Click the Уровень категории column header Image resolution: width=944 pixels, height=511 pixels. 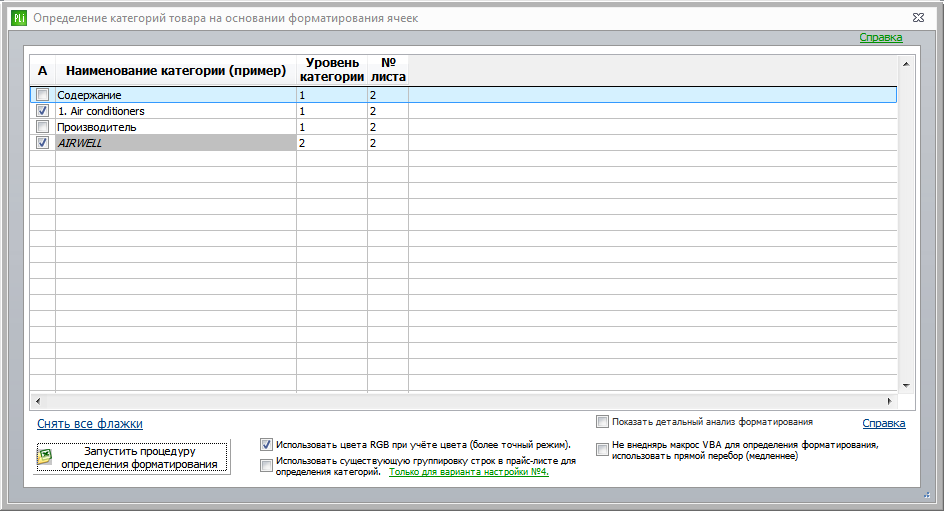332,70
